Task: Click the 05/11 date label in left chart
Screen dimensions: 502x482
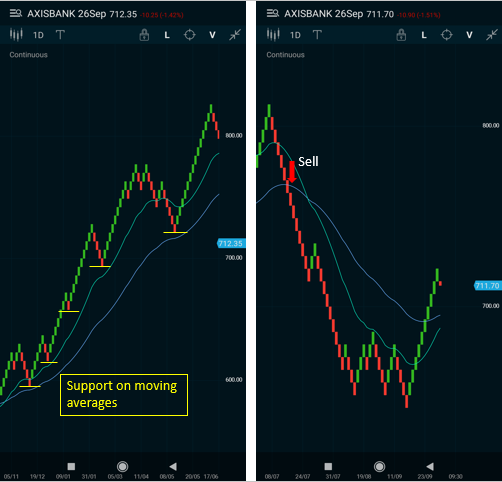Action: [11, 477]
